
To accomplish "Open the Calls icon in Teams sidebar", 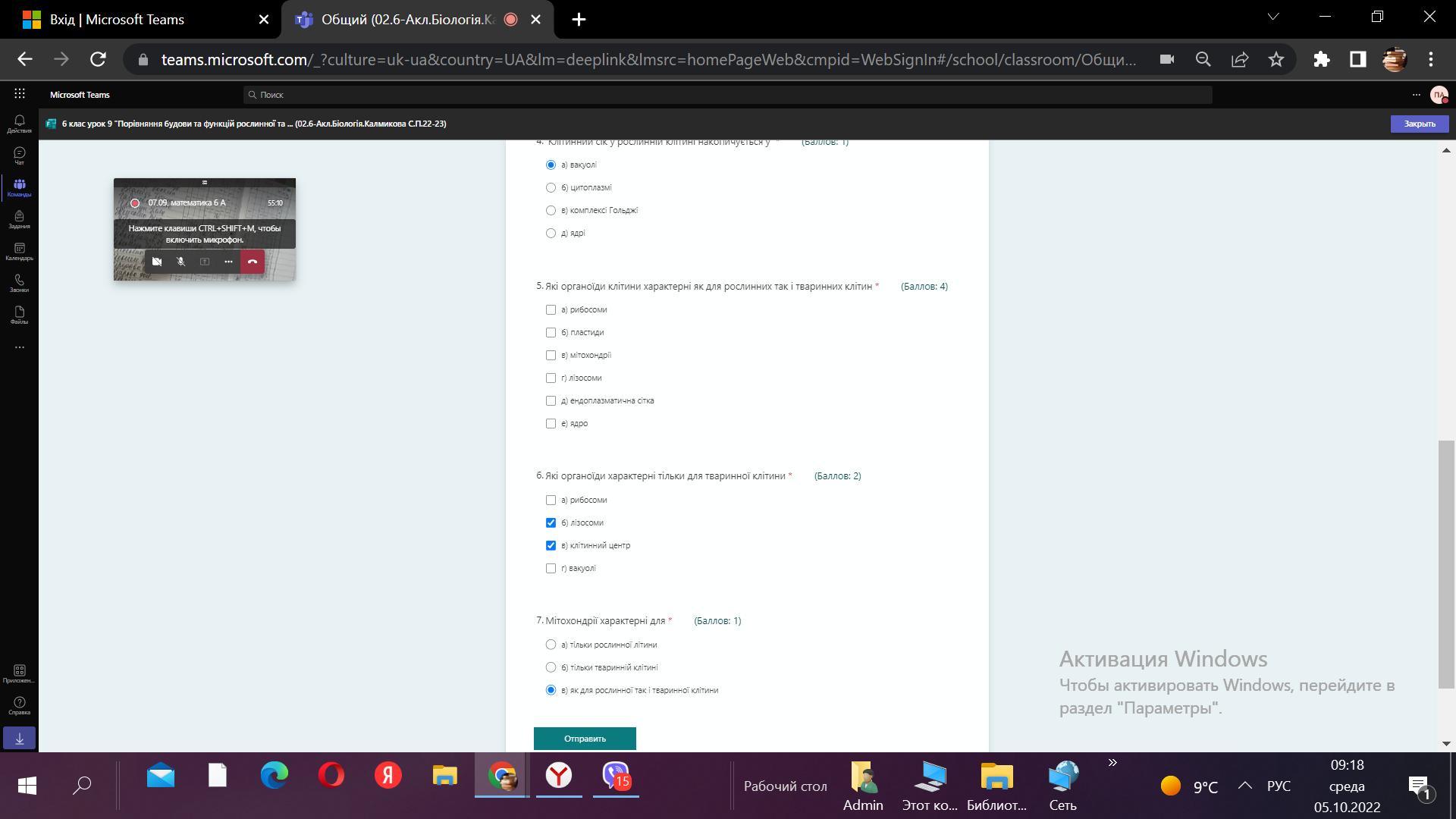I will click(19, 283).
